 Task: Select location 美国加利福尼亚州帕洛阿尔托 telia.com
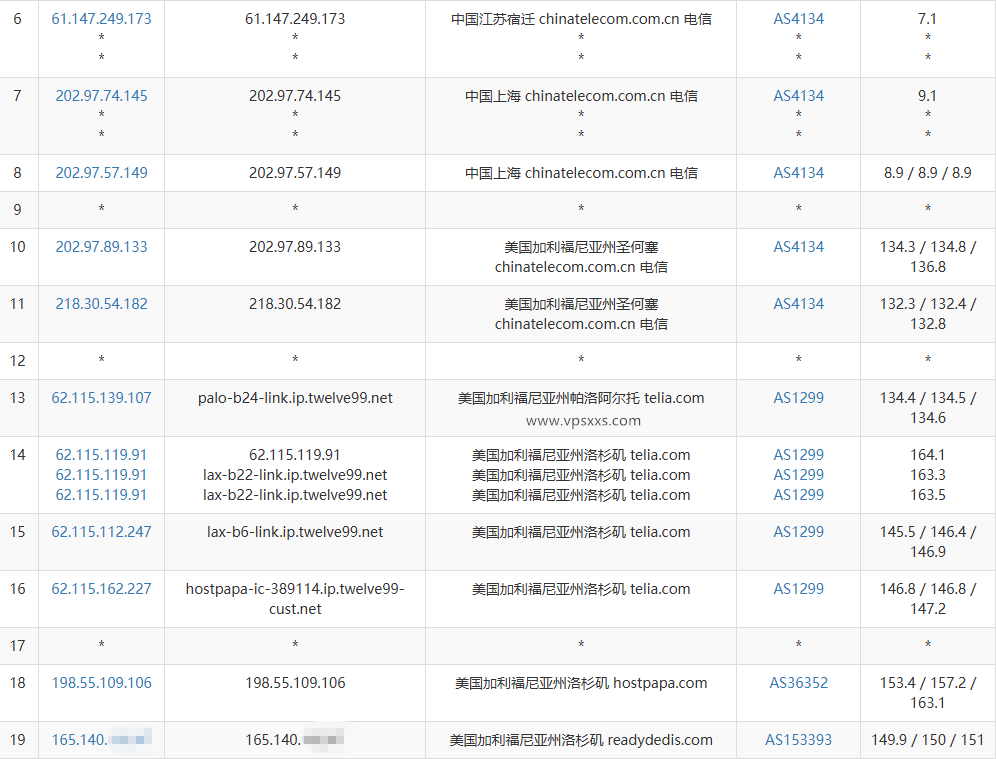(581, 398)
